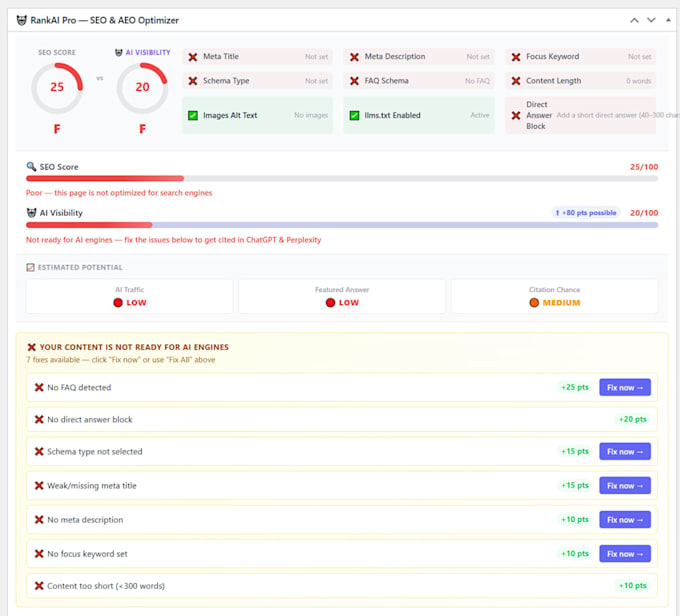Click the magnifier icon beside SEO Score
The width and height of the screenshot is (680, 616).
[31, 167]
